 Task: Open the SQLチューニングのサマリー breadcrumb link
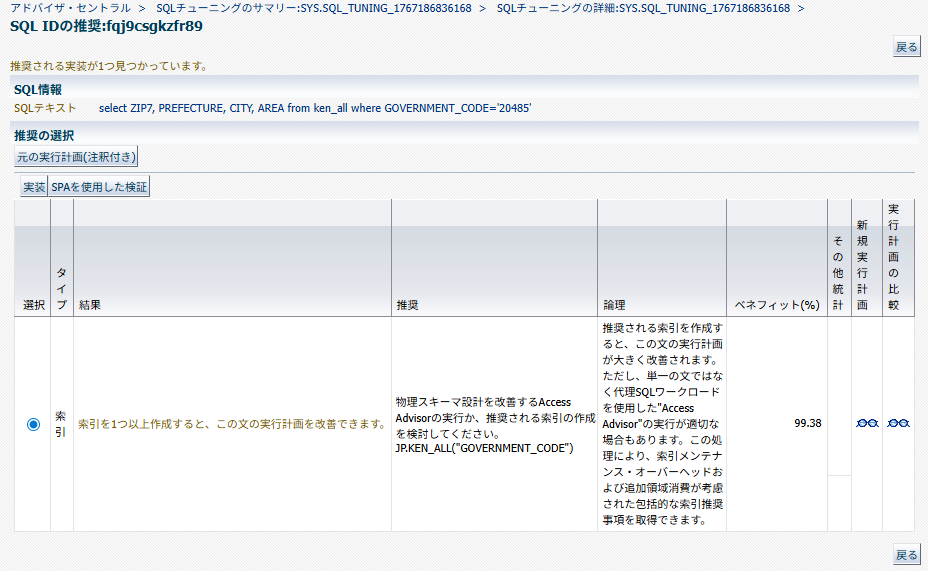pos(313,8)
